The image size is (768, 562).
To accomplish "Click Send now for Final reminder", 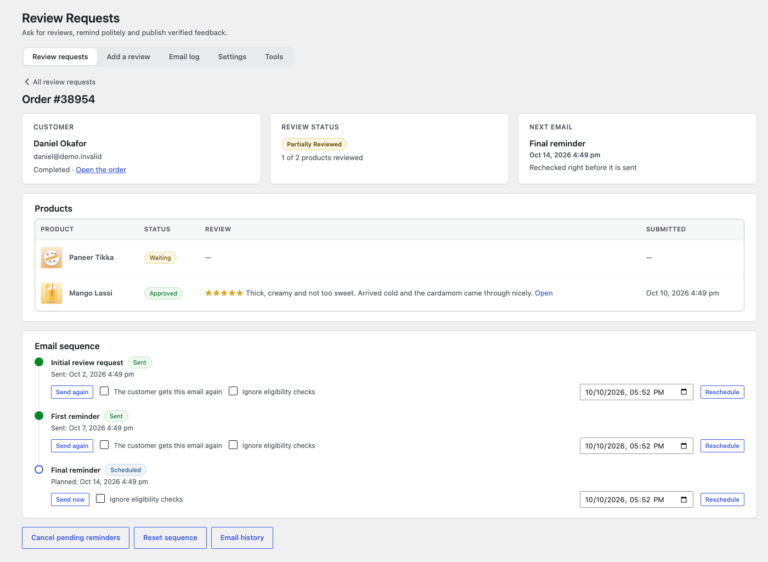I will [70, 499].
